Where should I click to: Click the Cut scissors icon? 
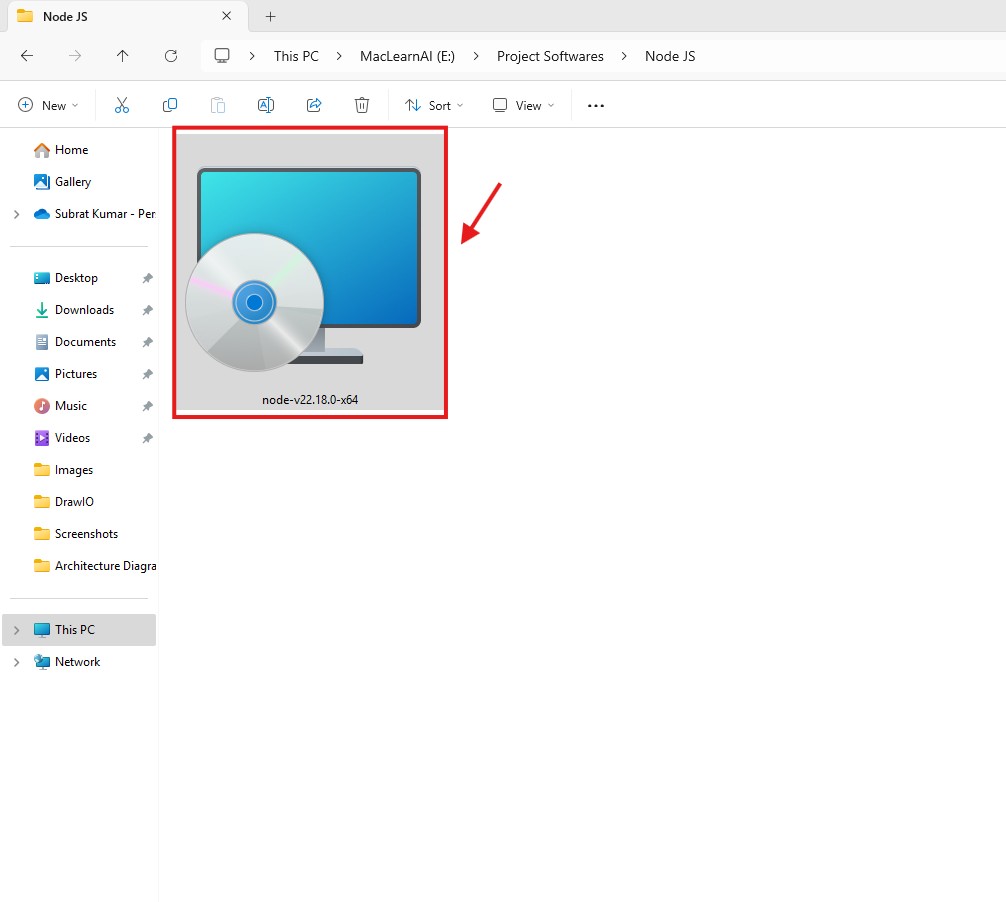click(122, 105)
